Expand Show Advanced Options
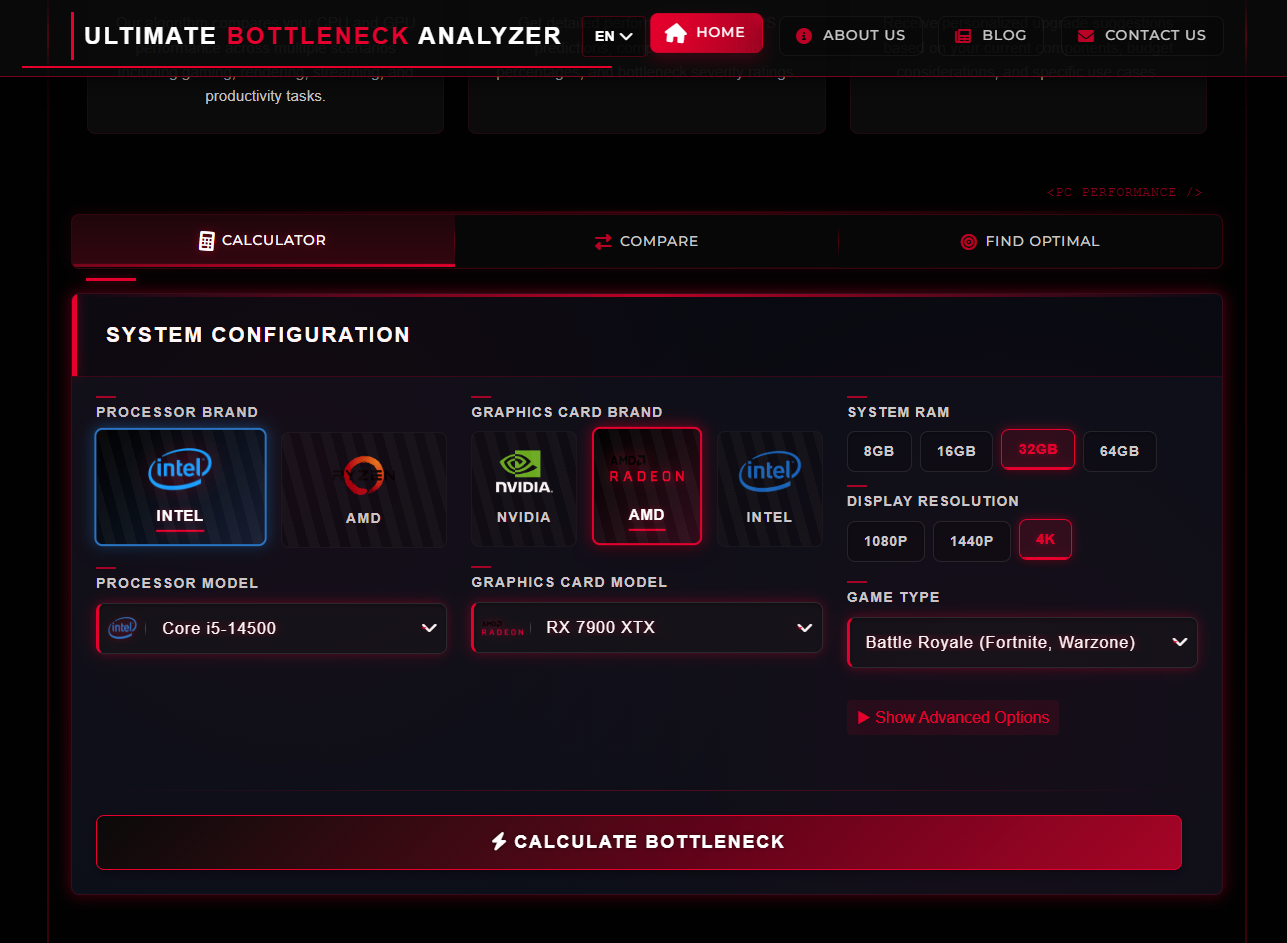Screen dimensions: 1287x943 (953, 717)
